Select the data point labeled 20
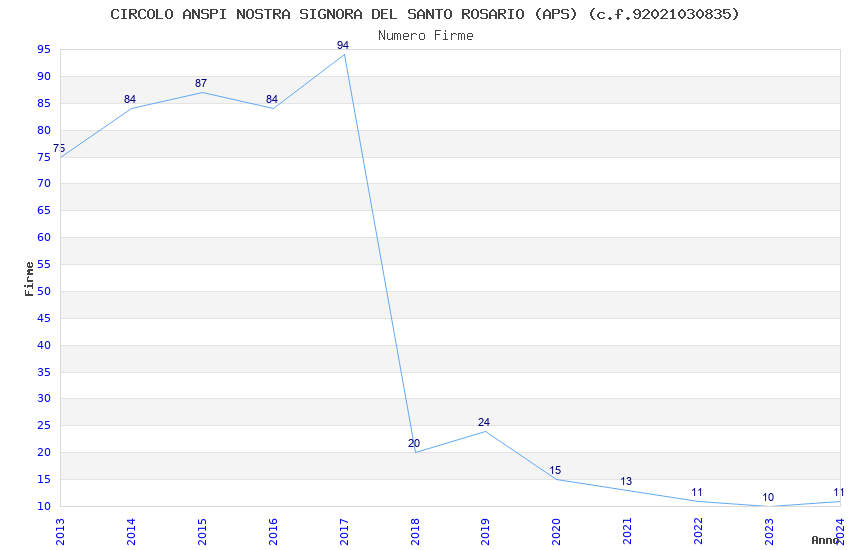 [x=414, y=443]
